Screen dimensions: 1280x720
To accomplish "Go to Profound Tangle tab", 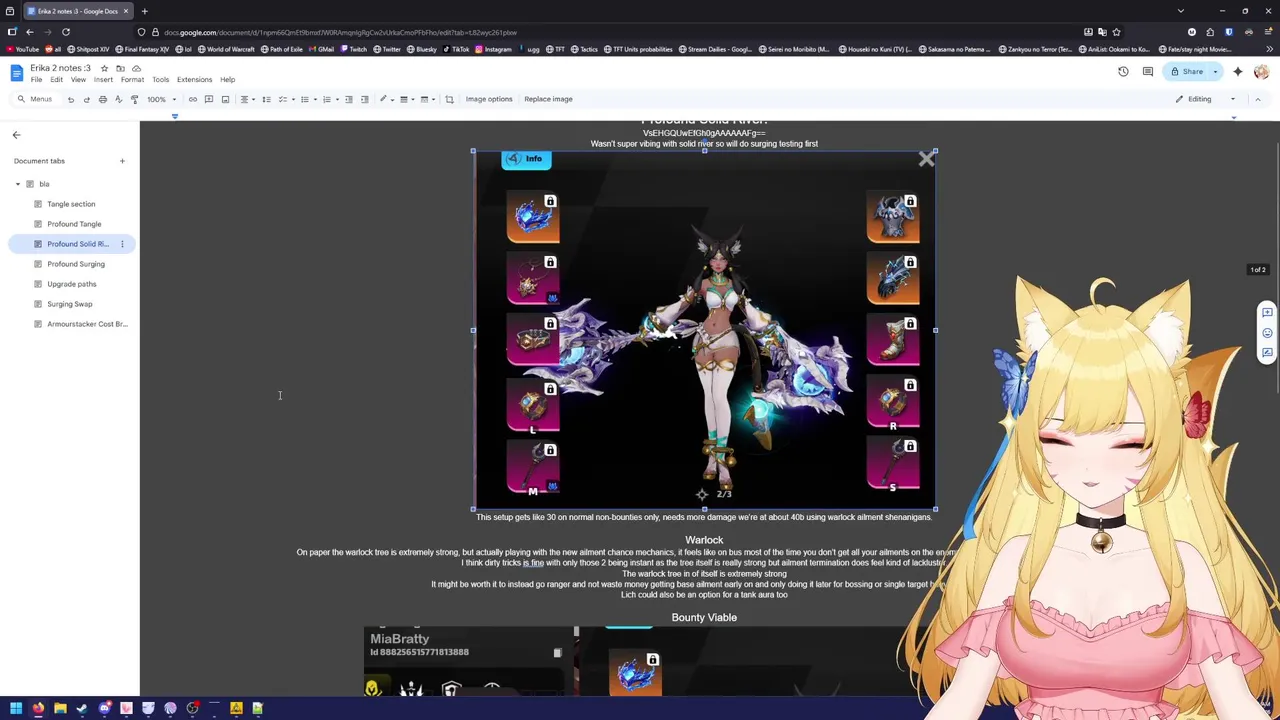I will tap(74, 224).
